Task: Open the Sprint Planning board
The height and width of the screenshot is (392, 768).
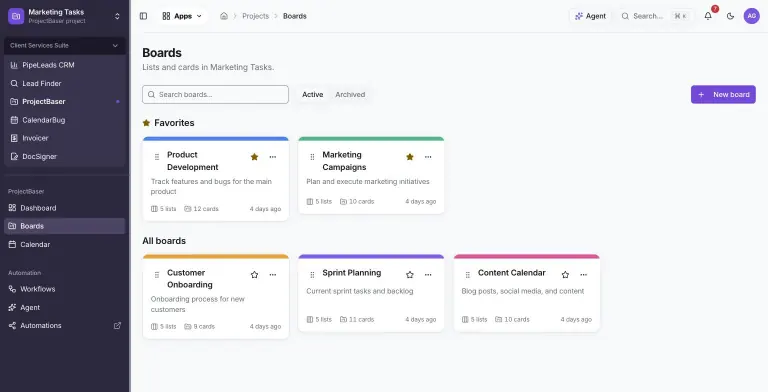Action: click(352, 273)
